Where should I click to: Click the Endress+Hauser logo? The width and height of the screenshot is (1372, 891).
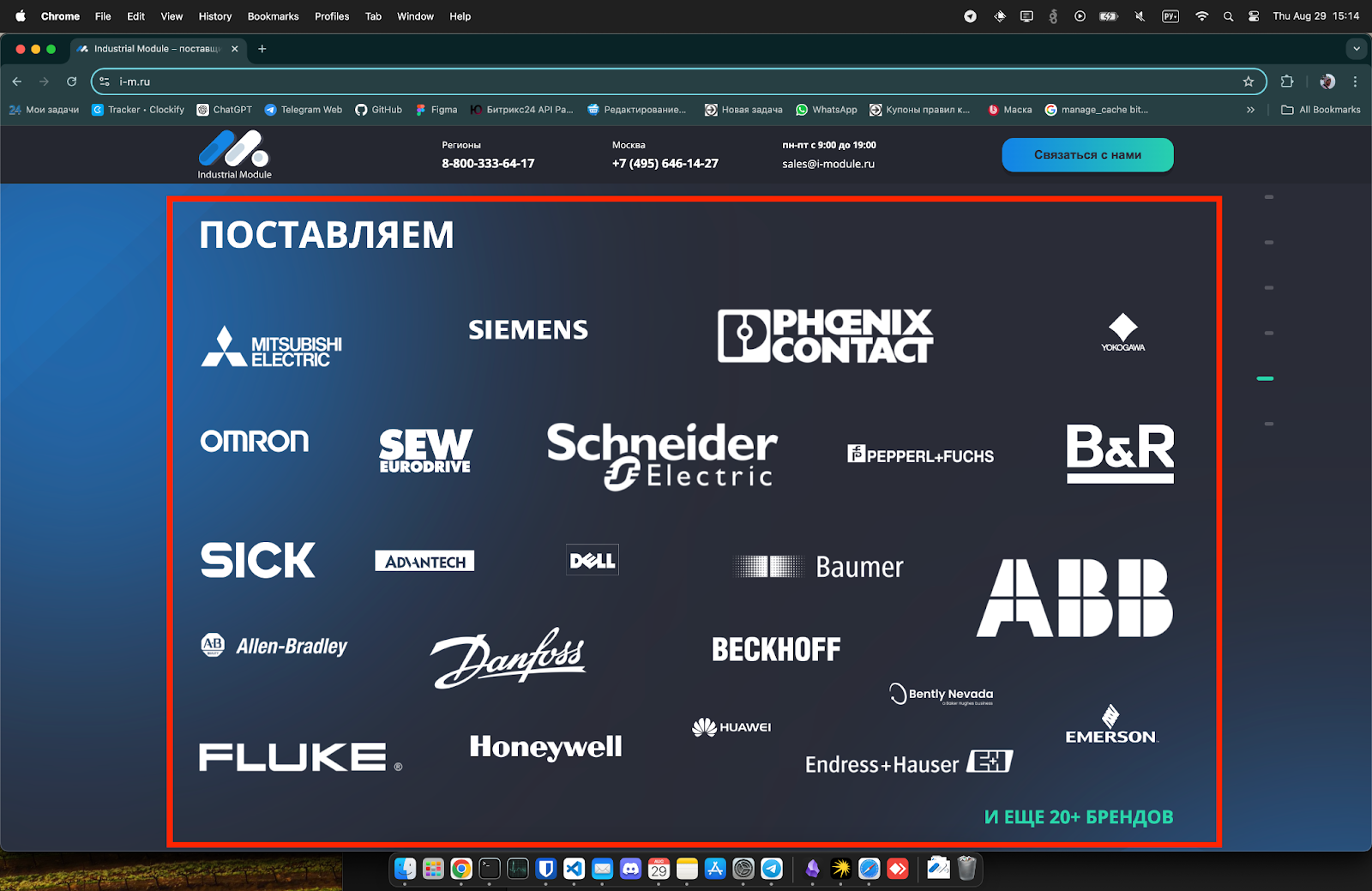(909, 762)
